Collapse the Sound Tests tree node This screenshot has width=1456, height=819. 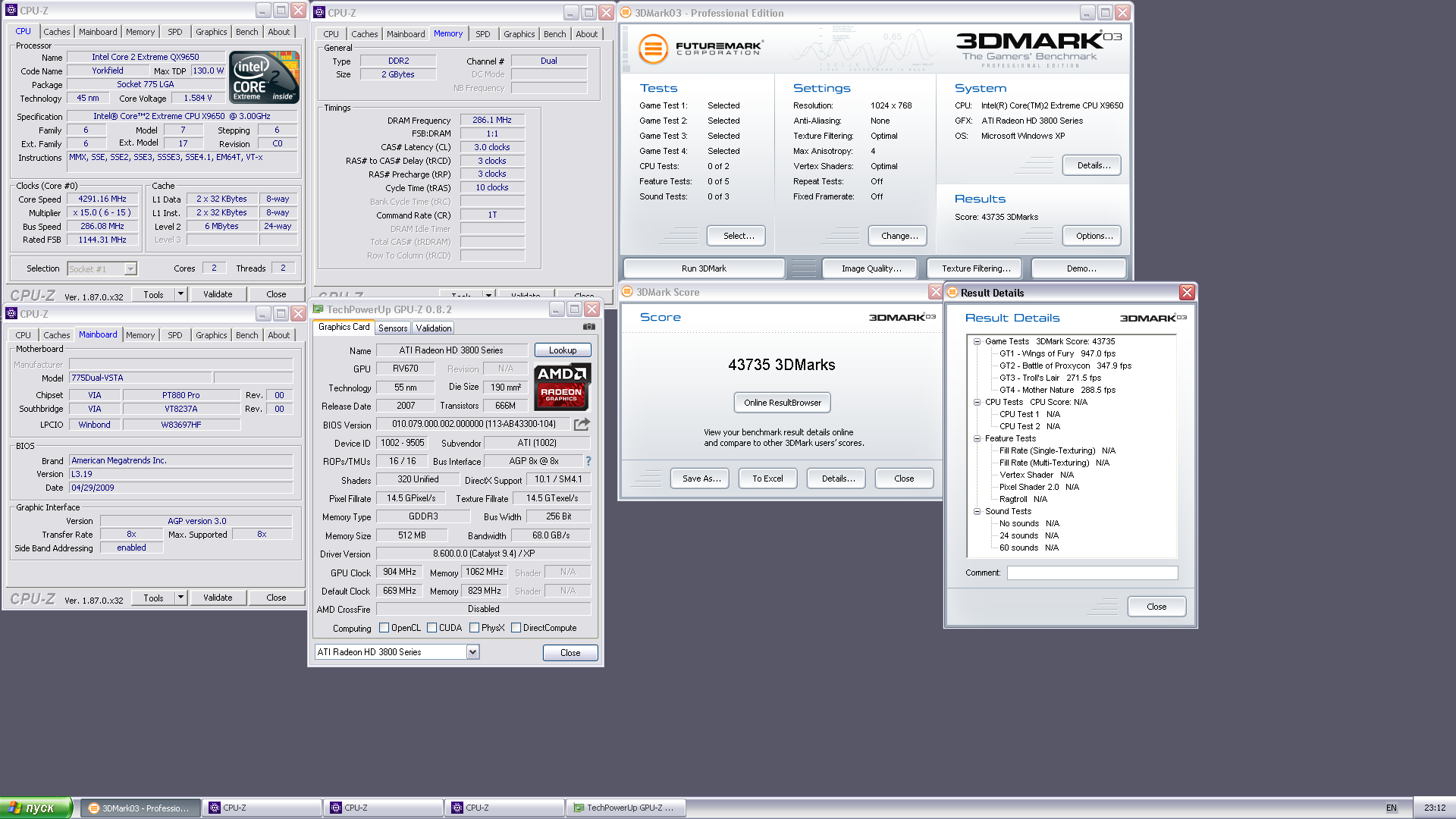(x=977, y=511)
